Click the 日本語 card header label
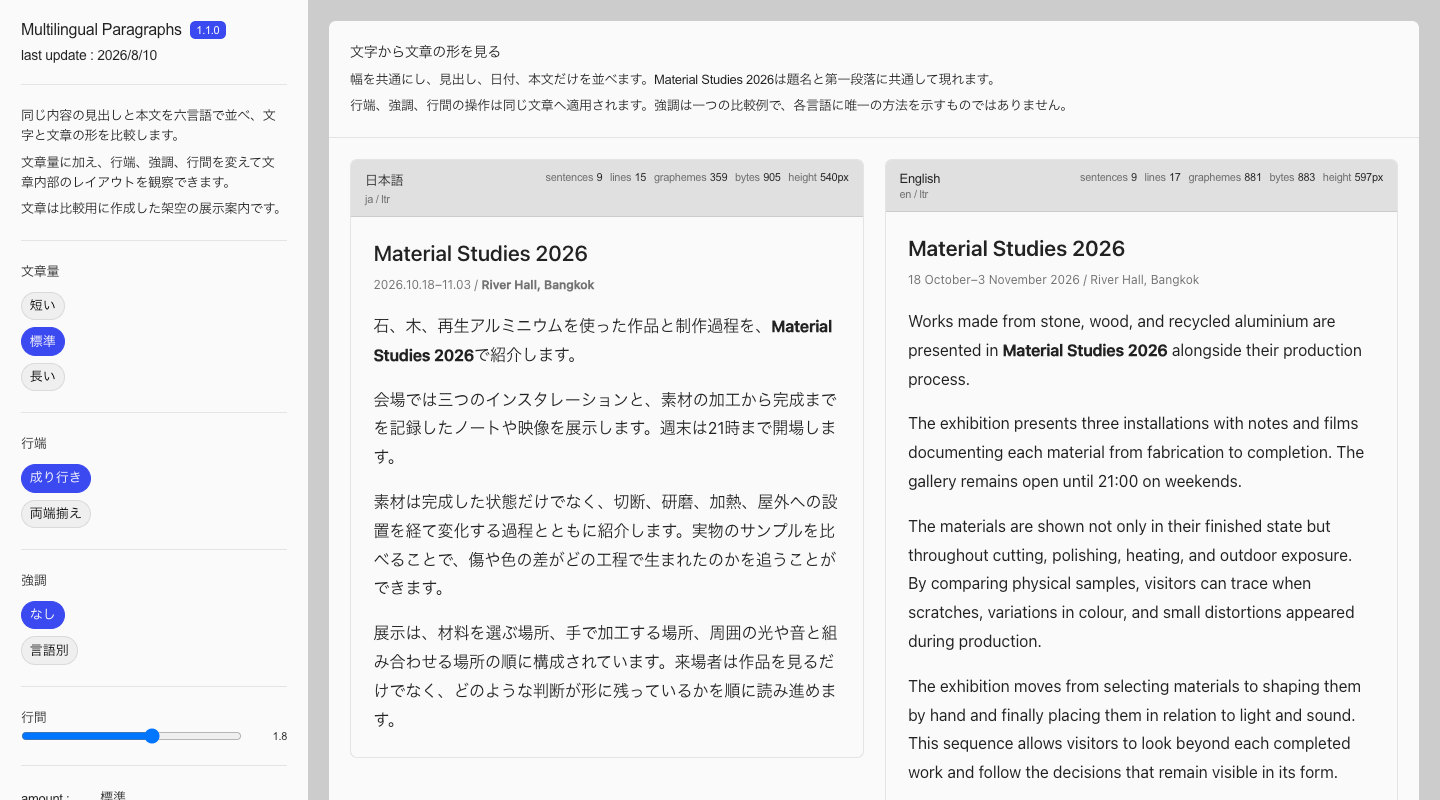 tap(384, 180)
